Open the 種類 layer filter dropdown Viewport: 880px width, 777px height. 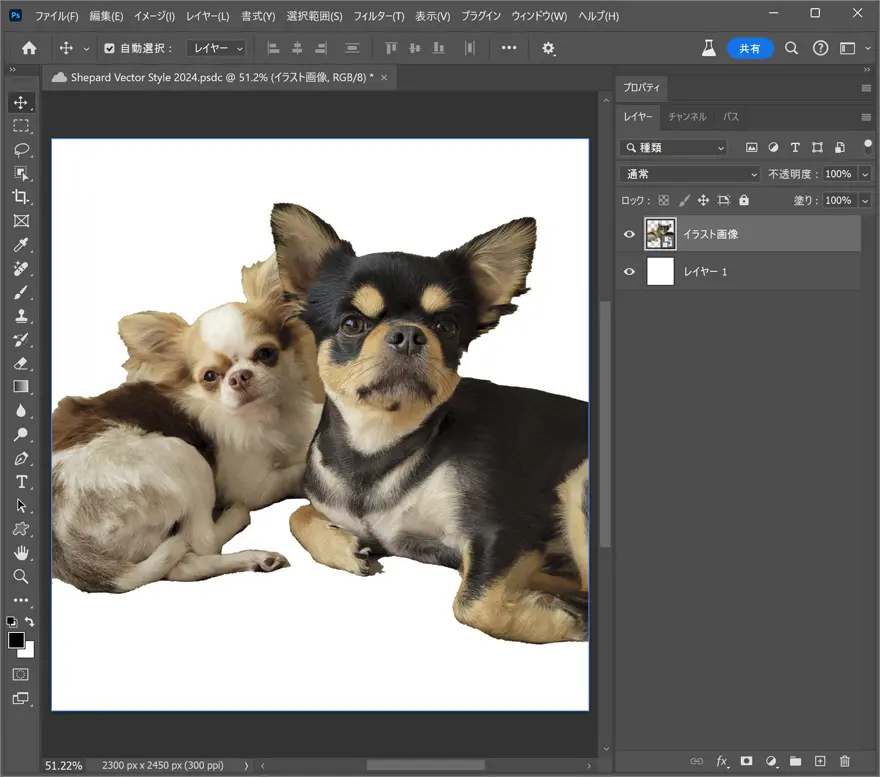coord(674,147)
